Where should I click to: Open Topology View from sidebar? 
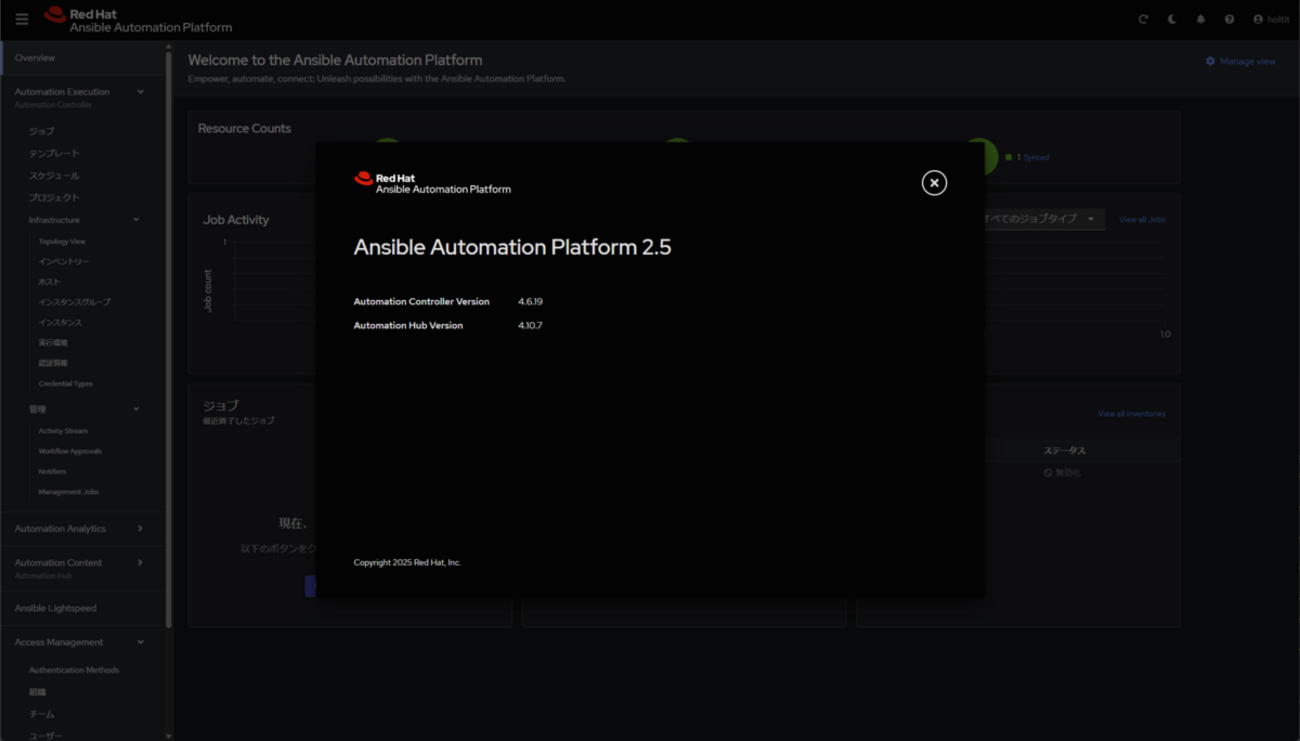tap(62, 241)
